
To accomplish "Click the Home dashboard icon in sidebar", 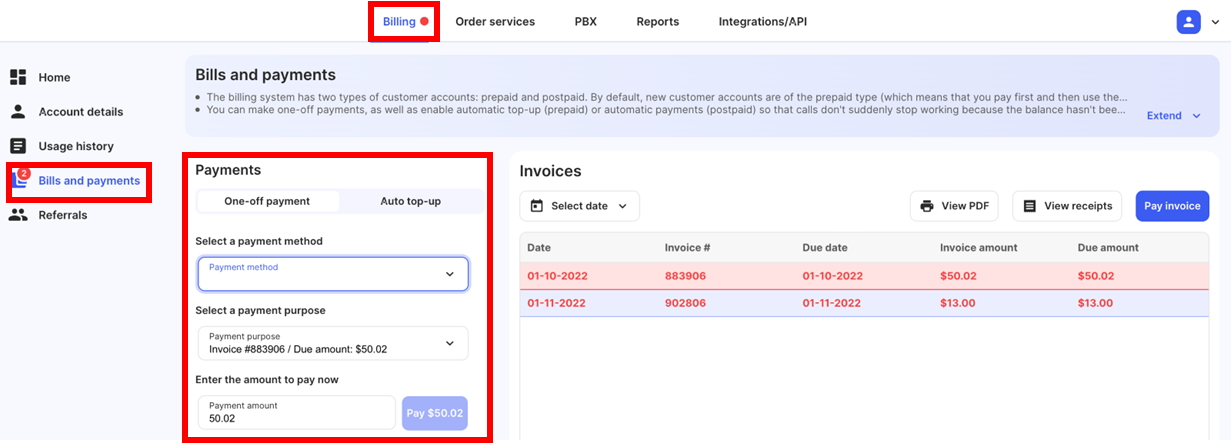I will click(18, 77).
